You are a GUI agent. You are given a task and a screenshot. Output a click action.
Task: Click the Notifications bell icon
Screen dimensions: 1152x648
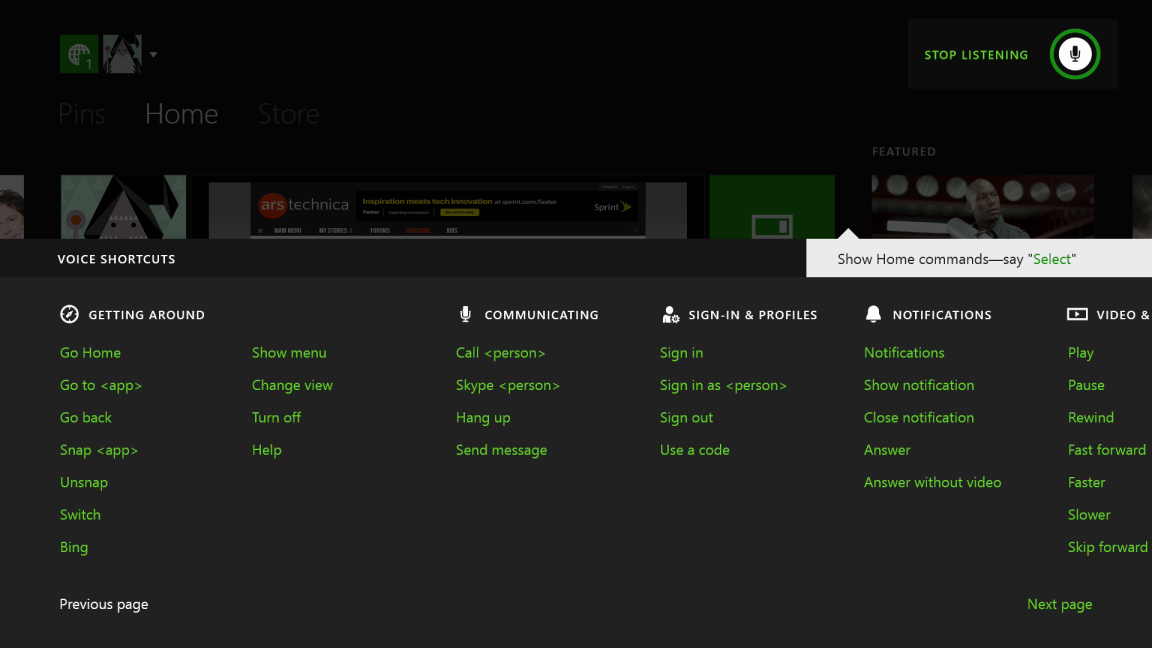[873, 313]
